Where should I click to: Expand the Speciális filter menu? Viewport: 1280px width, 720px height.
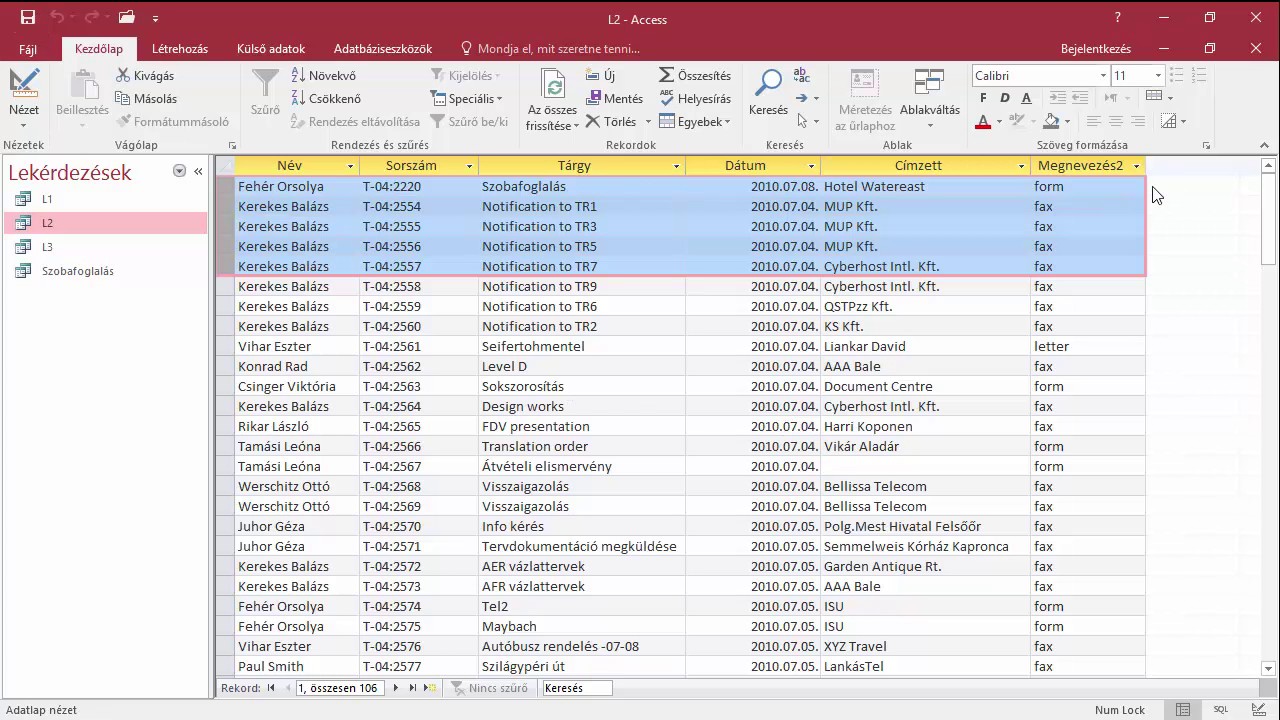click(x=466, y=98)
